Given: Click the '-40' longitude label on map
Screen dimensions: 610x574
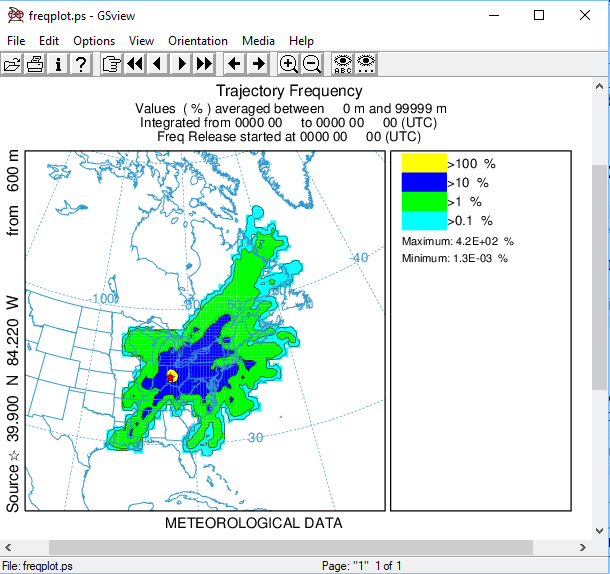Looking at the screenshot, I should (359, 257).
